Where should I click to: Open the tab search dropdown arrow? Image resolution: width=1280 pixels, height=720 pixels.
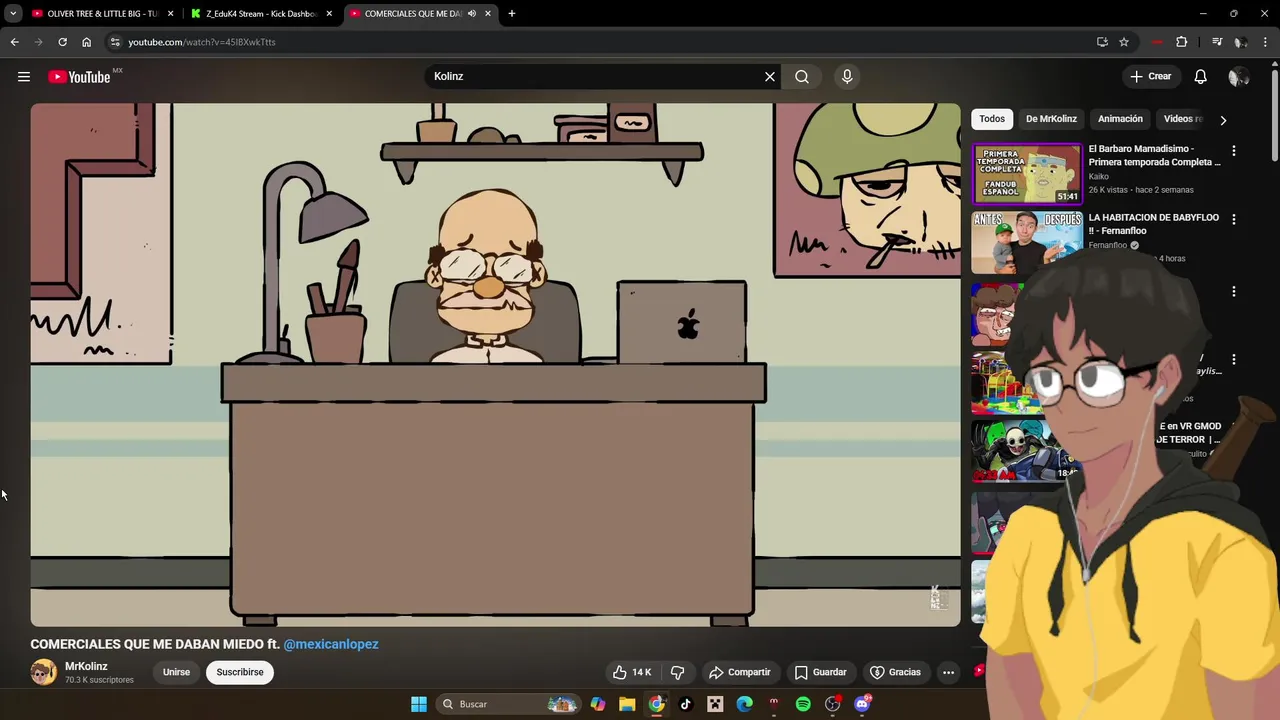[13, 14]
